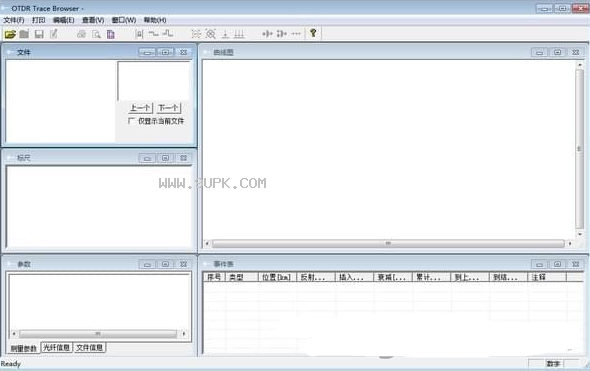Maximize the 曲线图 panel
The height and width of the screenshot is (371, 590).
tap(558, 52)
